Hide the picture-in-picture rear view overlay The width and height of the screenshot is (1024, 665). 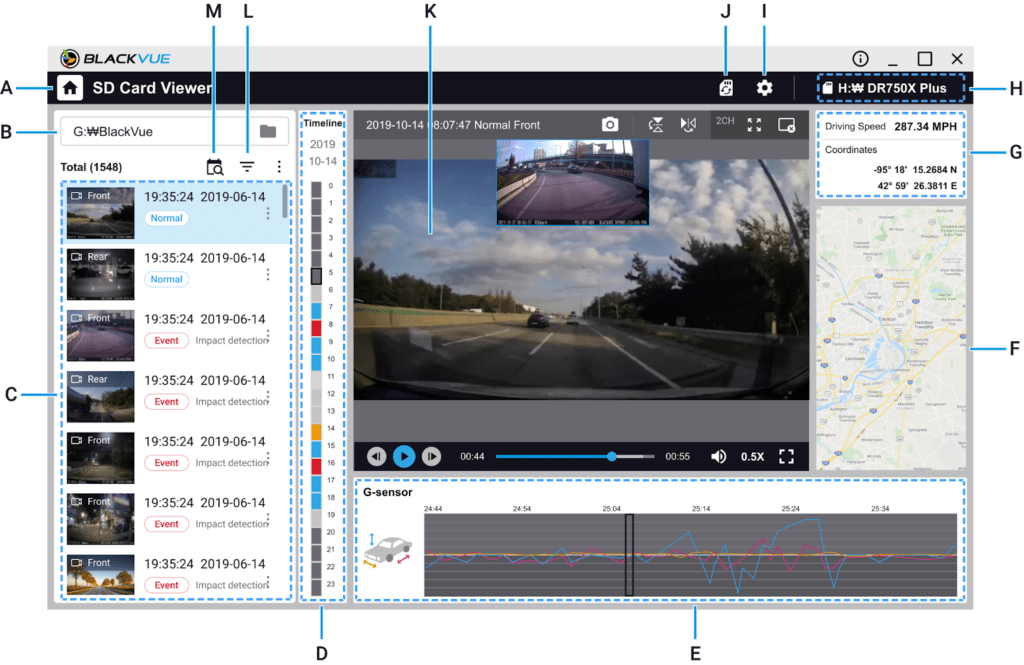[x=786, y=125]
